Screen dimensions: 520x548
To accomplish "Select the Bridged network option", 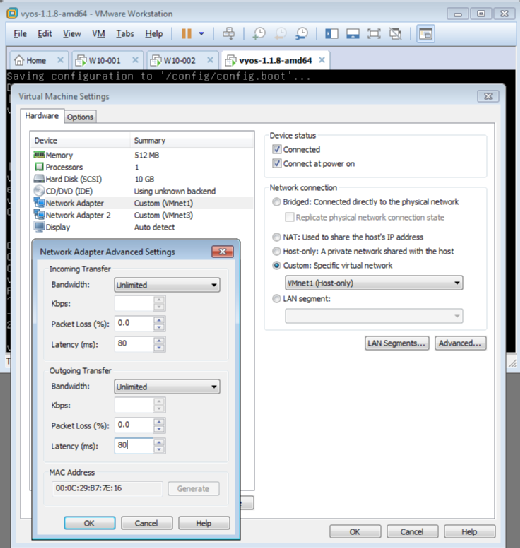I will pos(276,202).
